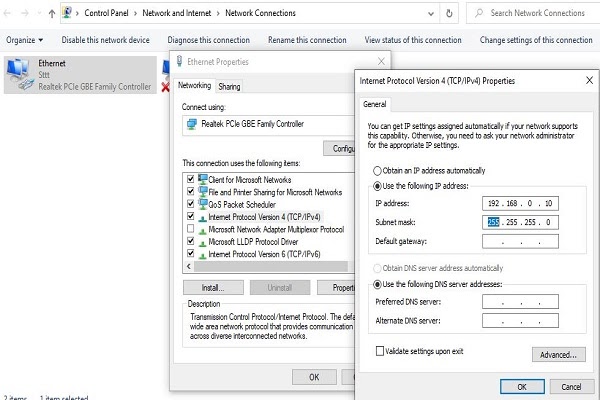
Task: Click QoS Packet Scheduler item icon
Action: (x=202, y=204)
